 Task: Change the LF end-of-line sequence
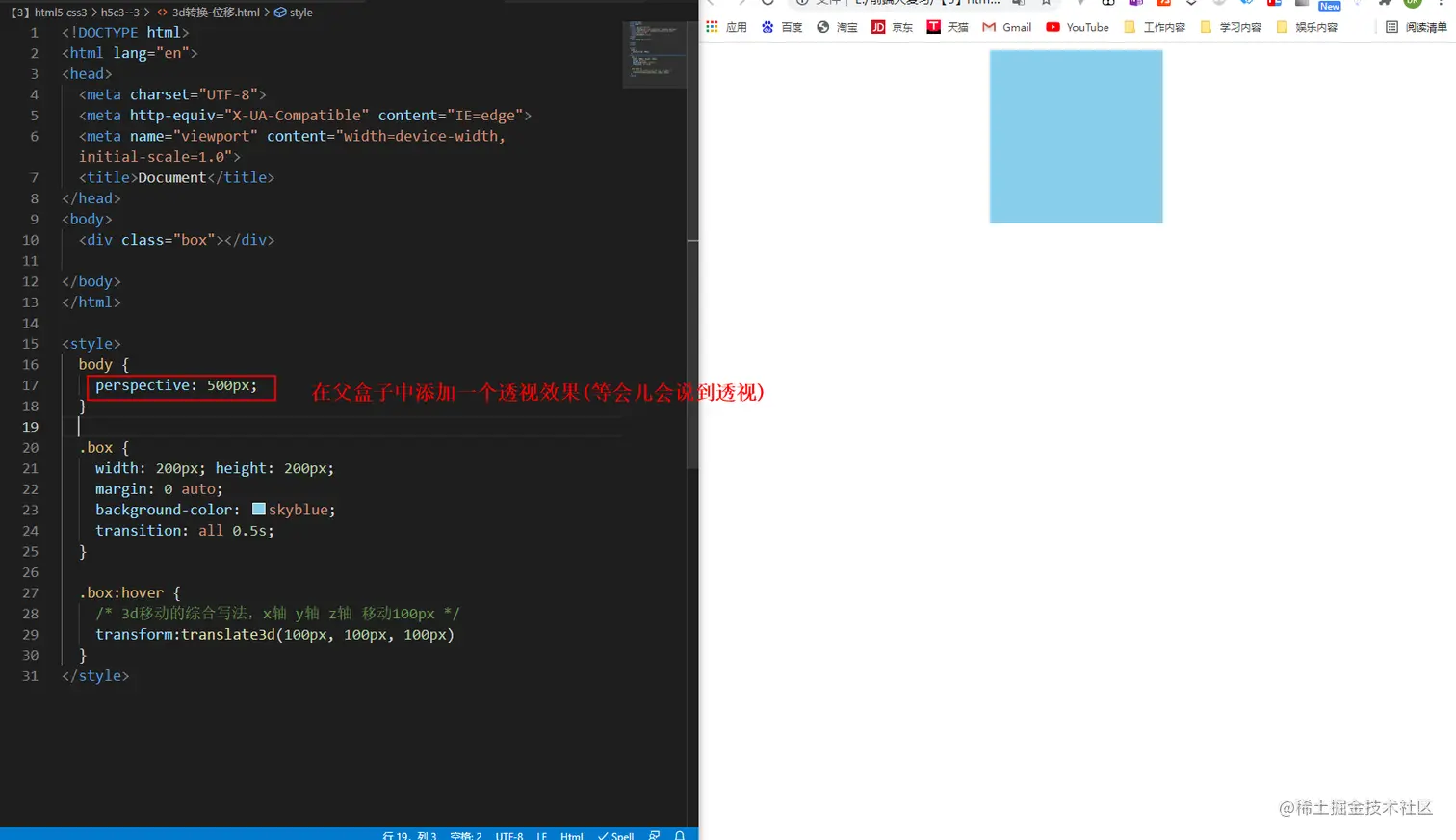click(x=542, y=835)
